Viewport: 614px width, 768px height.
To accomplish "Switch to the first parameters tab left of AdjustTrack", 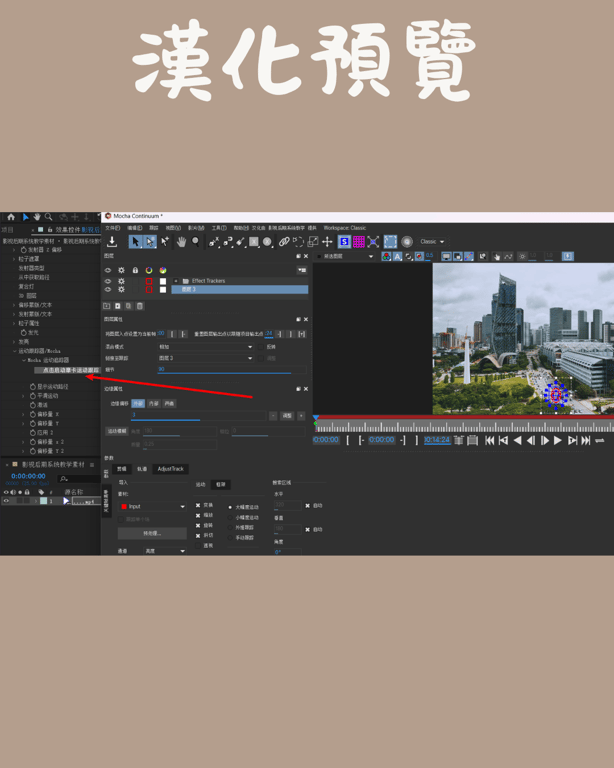I will point(121,469).
